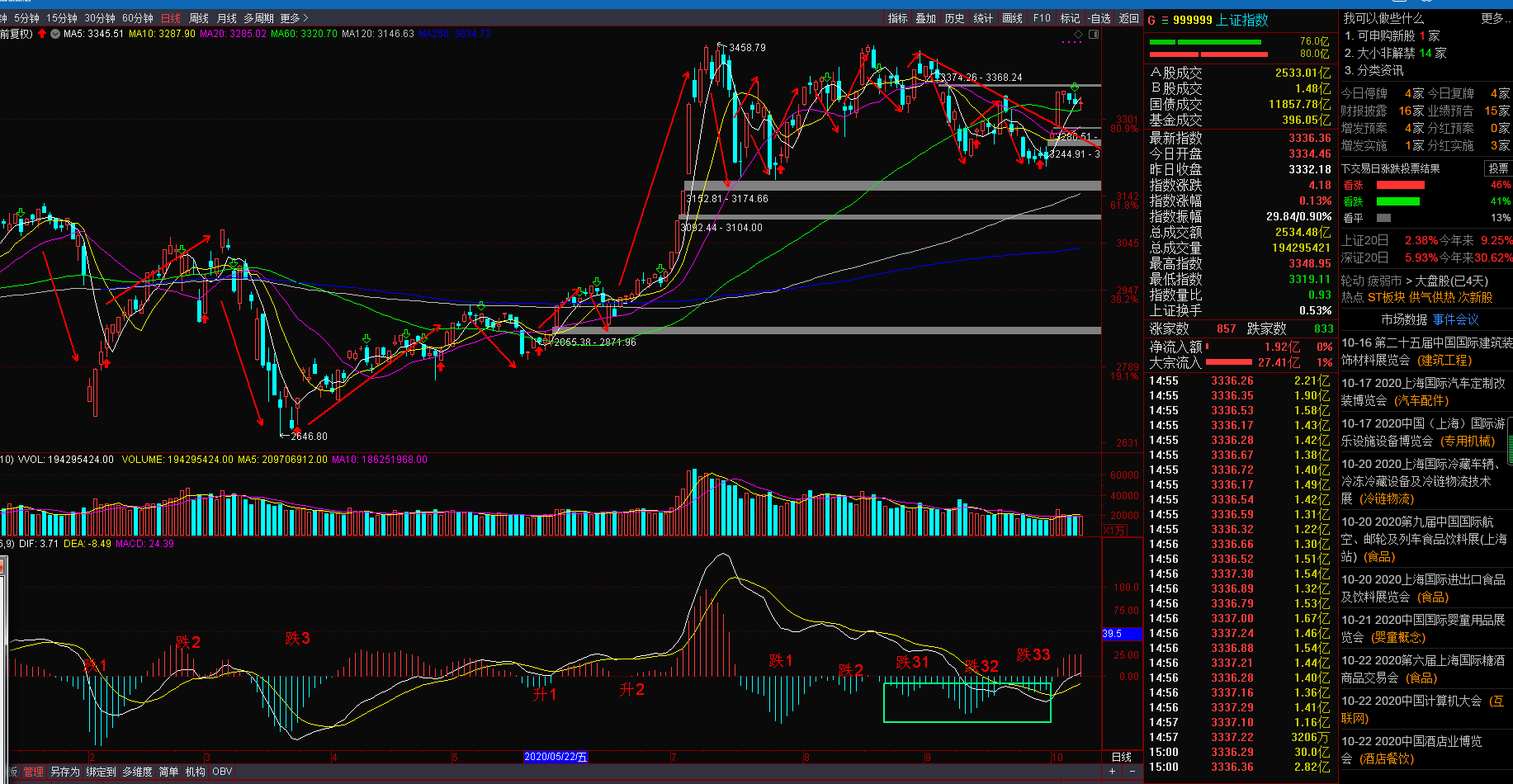Open the 多周期 multi-period view
Screen dimensions: 1513x784
click(x=258, y=18)
